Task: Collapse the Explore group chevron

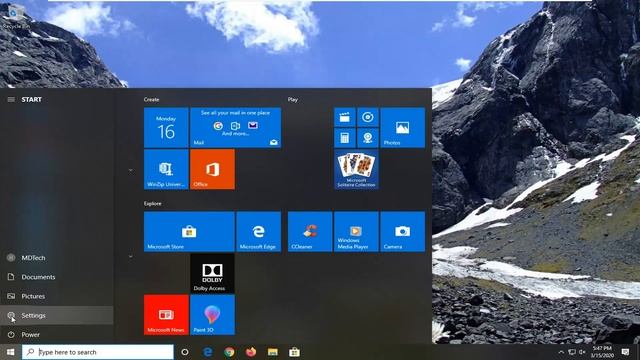Action: click(131, 257)
